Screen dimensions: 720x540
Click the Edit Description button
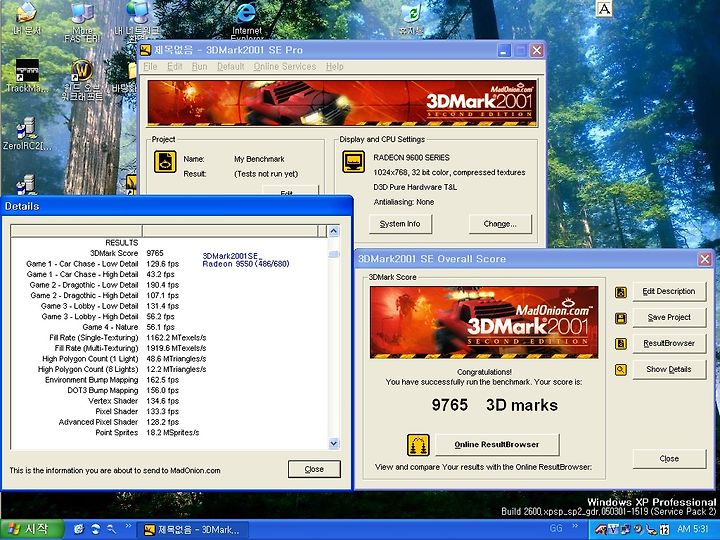pos(669,292)
